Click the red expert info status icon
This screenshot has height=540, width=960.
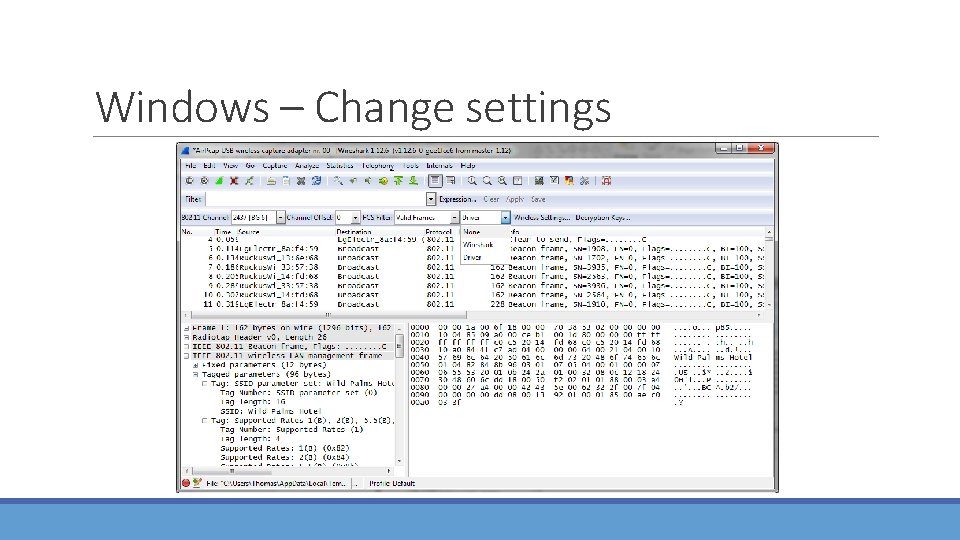pos(186,483)
